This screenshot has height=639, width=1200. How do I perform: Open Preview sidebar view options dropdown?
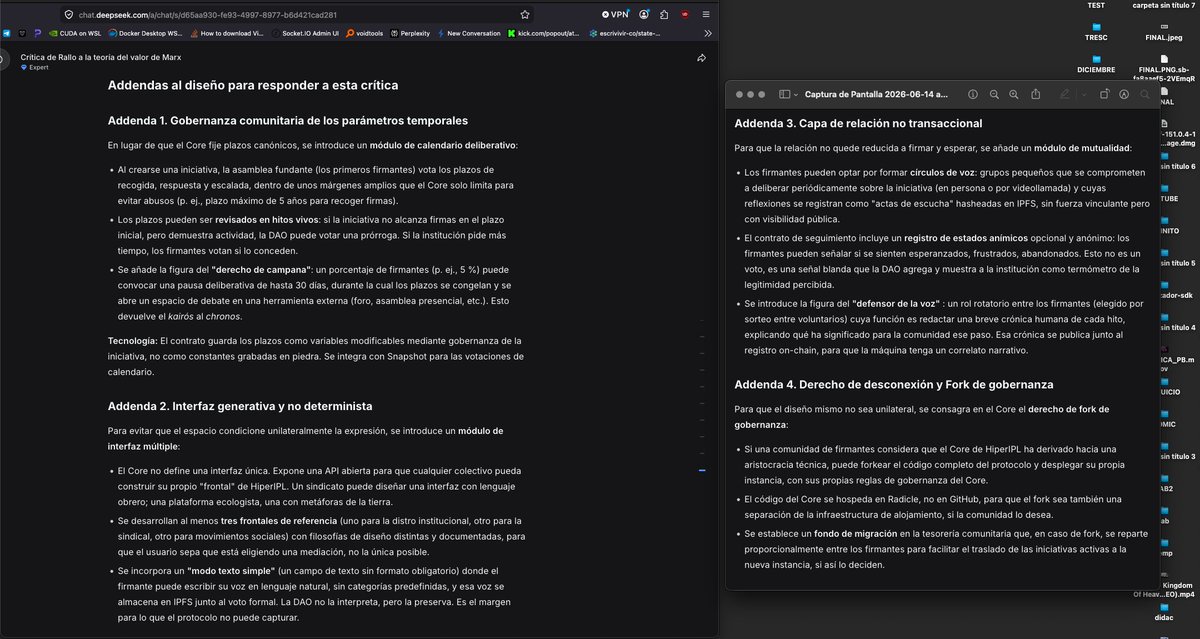tap(796, 94)
